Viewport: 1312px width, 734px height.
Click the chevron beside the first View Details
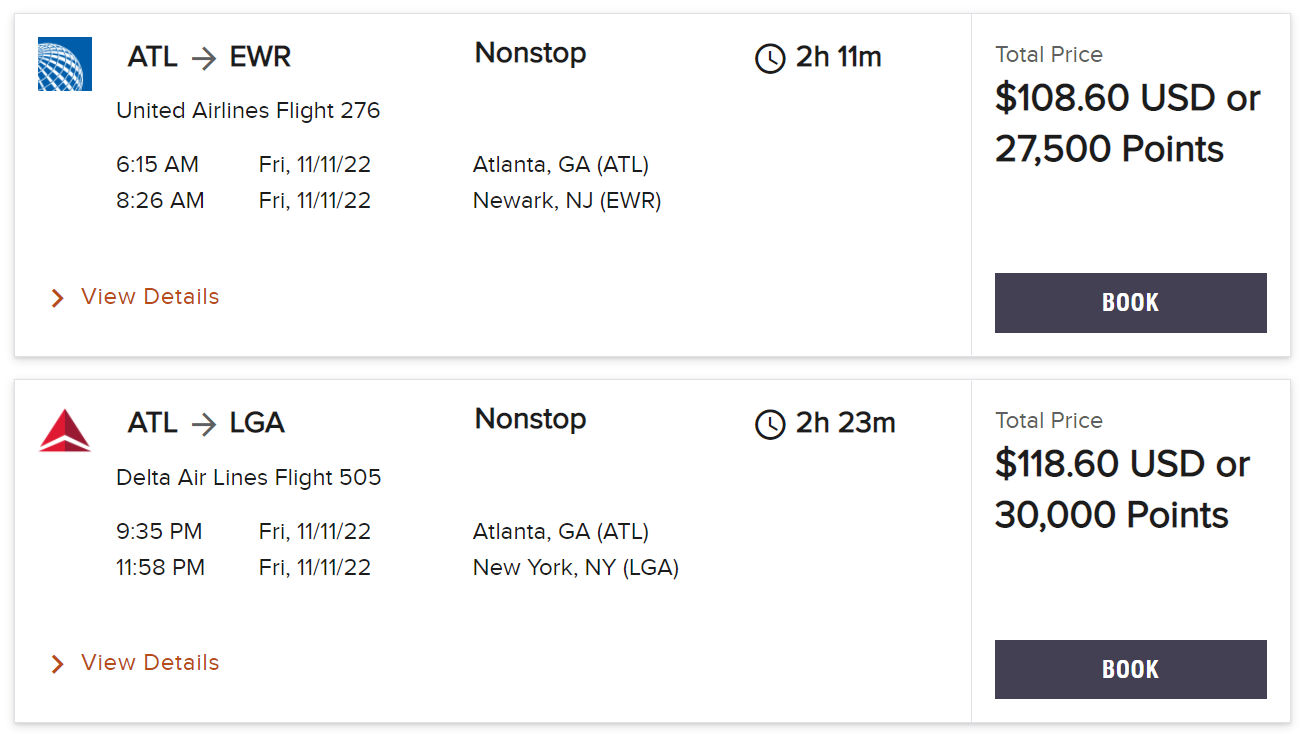(x=57, y=297)
